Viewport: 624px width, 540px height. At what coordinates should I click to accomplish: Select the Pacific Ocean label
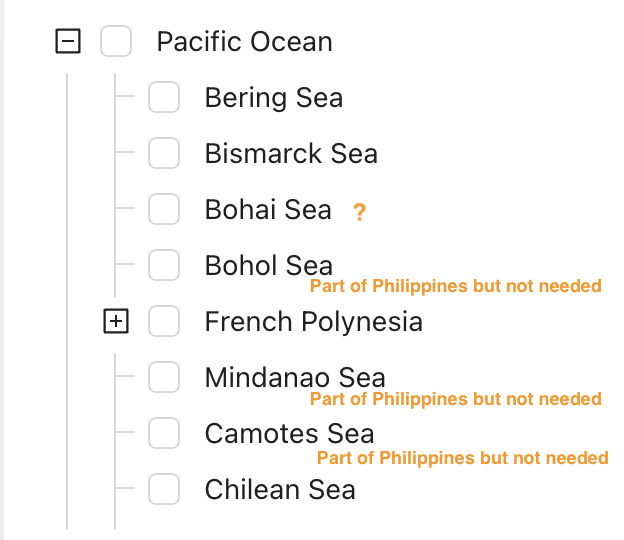244,42
